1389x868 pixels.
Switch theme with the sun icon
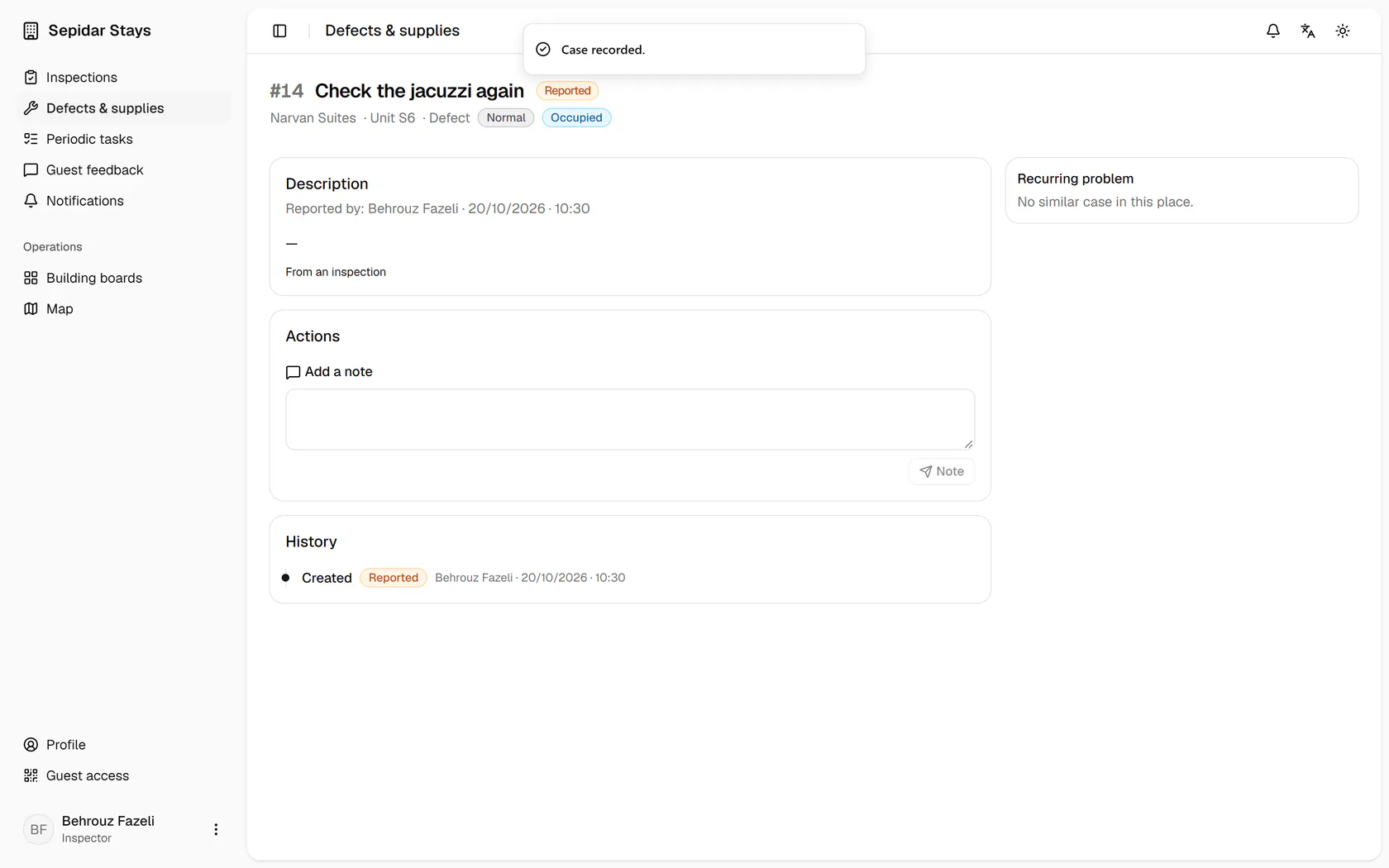point(1343,31)
